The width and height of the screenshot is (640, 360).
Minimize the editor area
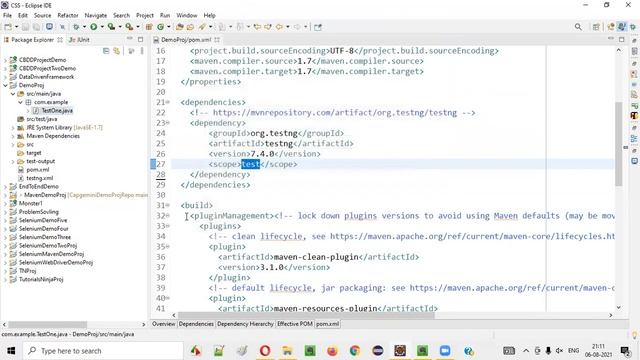[x=611, y=39]
